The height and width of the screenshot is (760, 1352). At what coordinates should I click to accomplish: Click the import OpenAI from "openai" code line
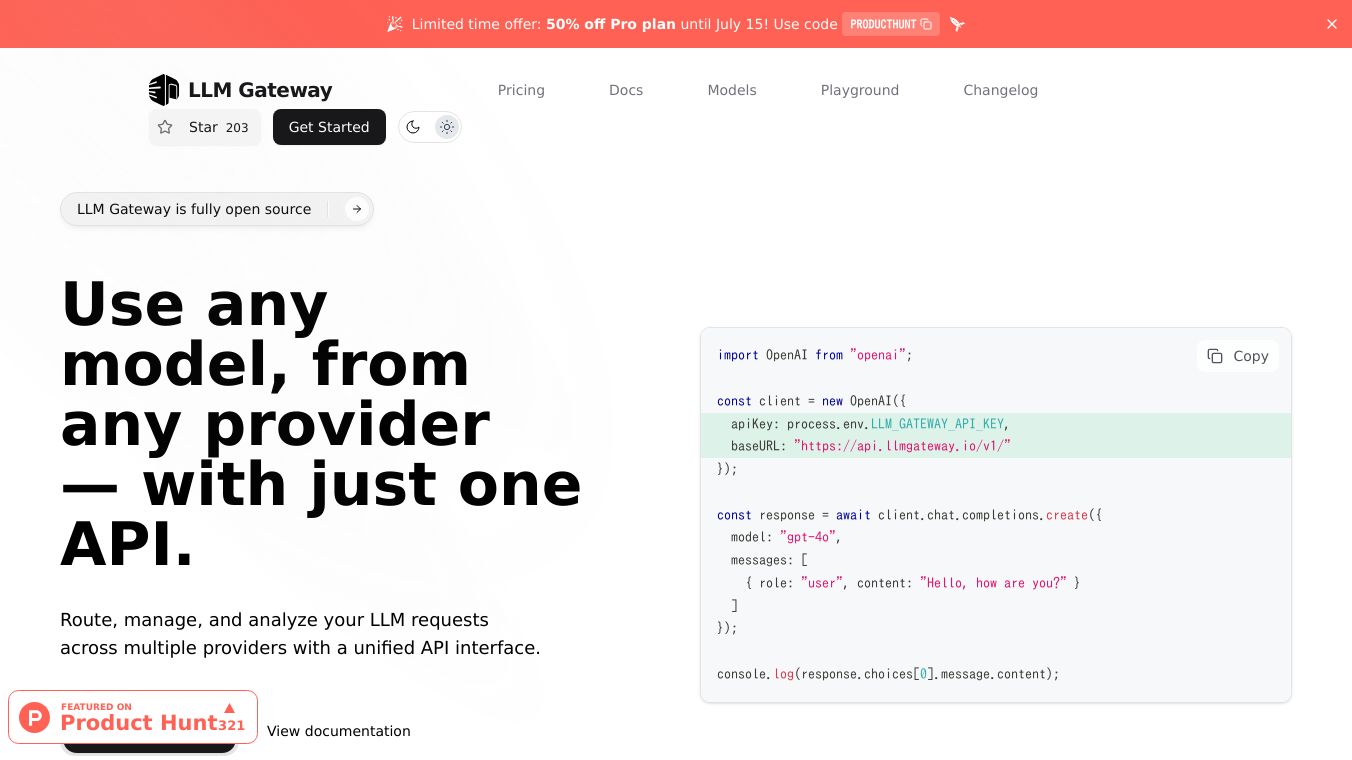pos(815,355)
